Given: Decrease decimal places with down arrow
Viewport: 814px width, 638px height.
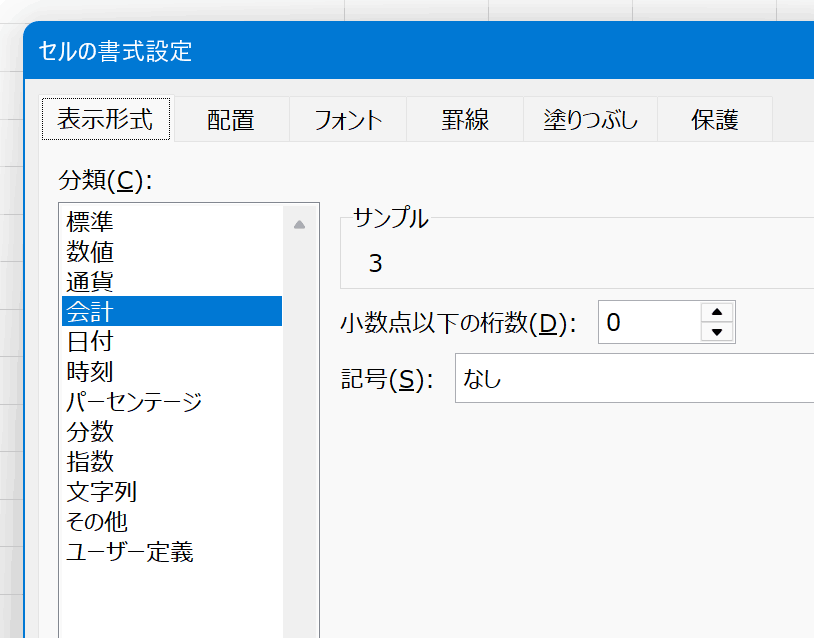Looking at the screenshot, I should pyautogui.click(x=717, y=332).
